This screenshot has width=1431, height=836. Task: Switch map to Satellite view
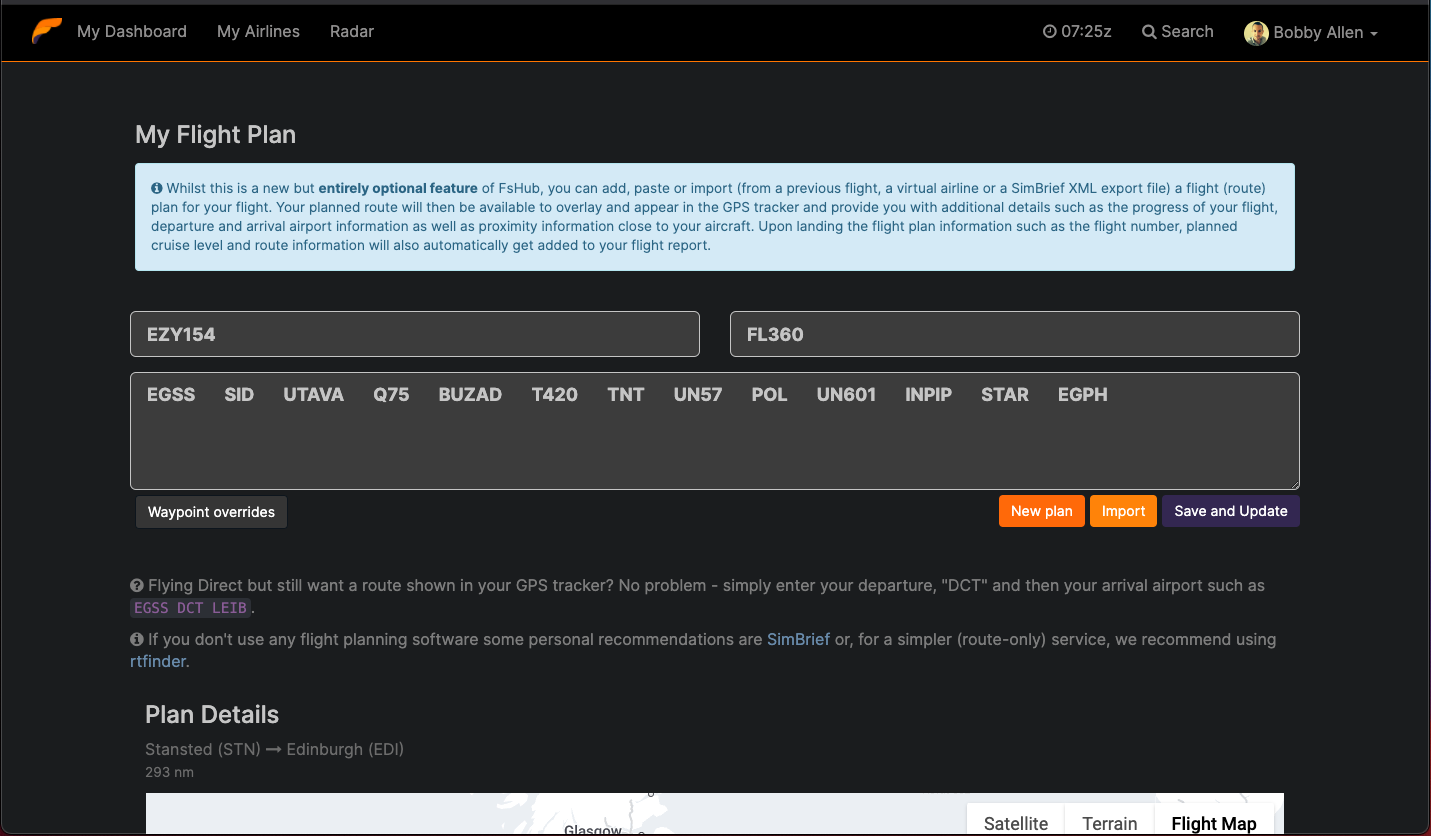coord(1015,822)
